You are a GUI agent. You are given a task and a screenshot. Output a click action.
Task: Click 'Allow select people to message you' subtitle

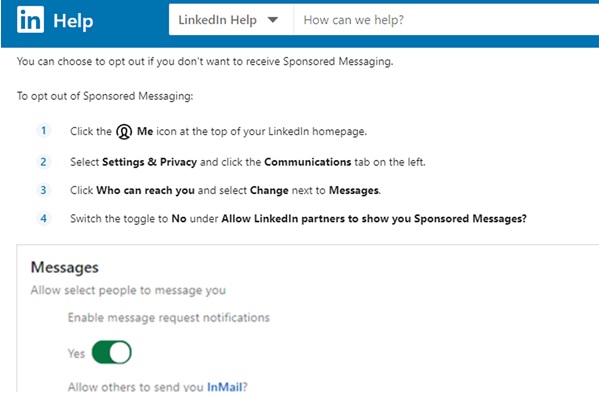click(x=128, y=290)
